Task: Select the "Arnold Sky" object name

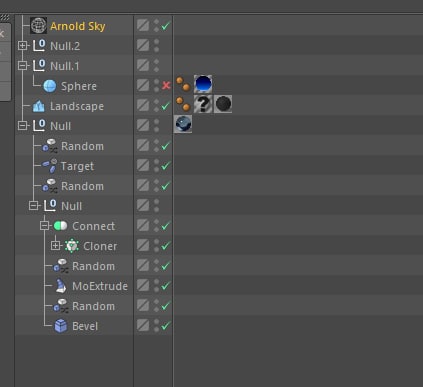Action: point(78,26)
